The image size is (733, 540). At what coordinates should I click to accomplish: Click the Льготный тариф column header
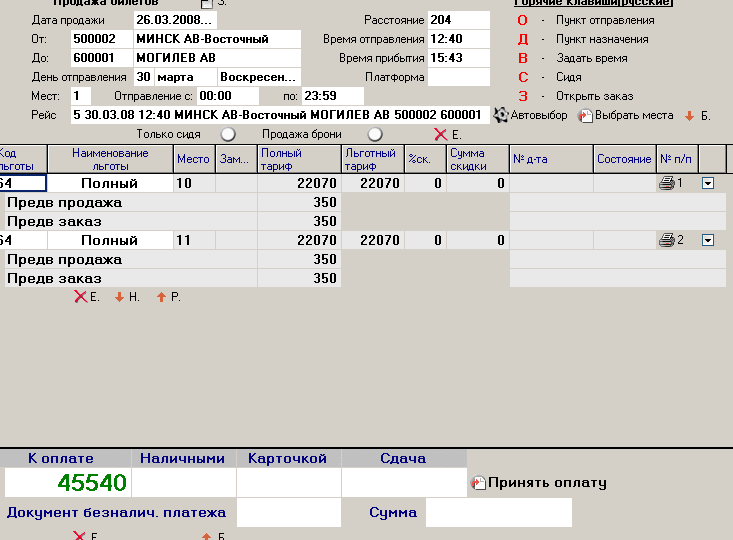(x=373, y=159)
